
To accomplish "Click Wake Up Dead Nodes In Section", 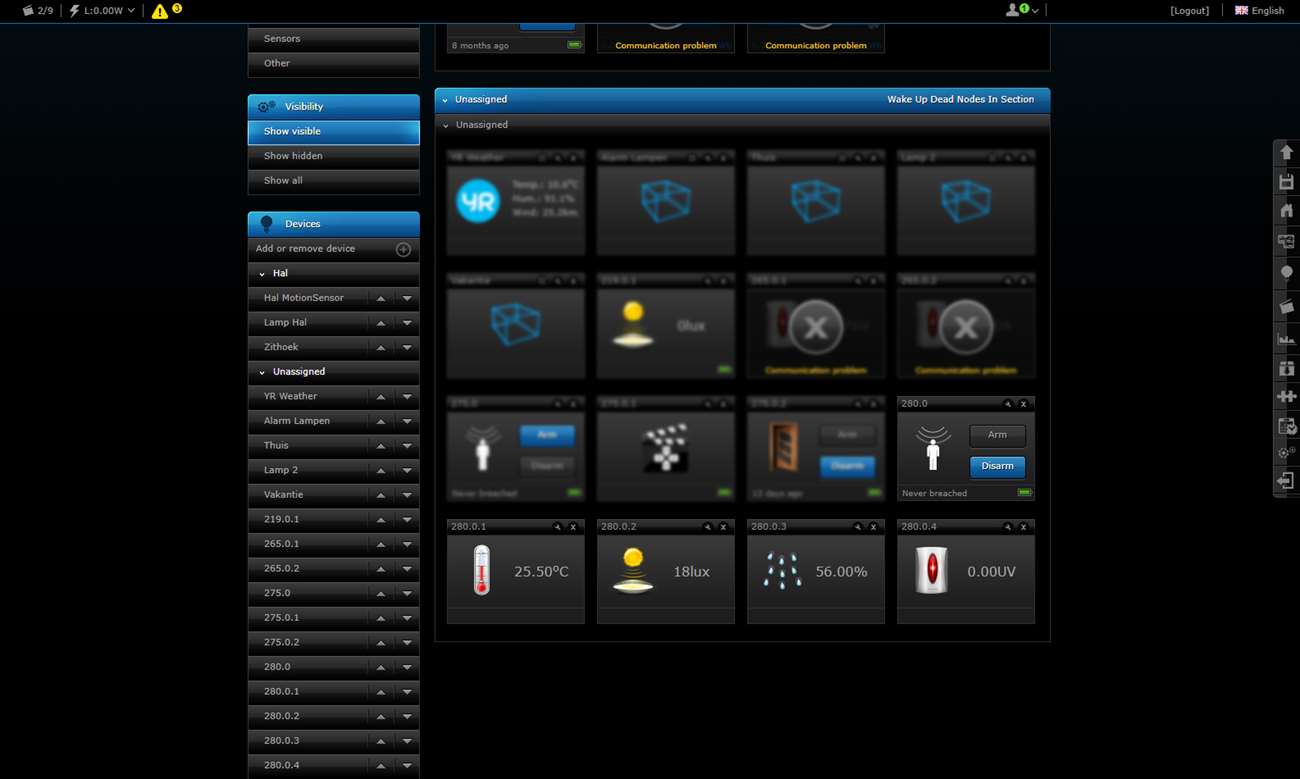I will (960, 100).
